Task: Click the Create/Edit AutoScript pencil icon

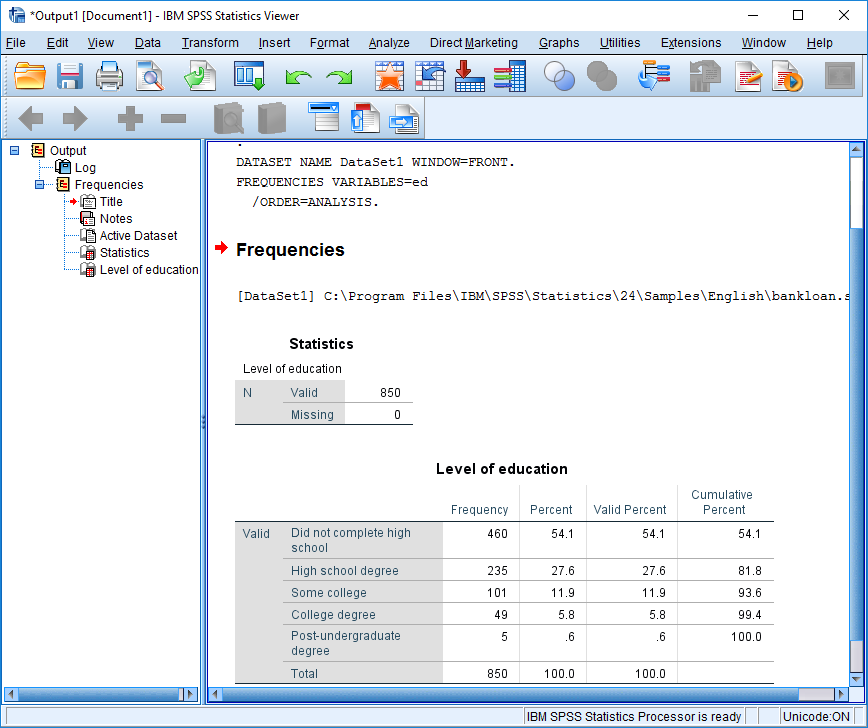Action: [748, 76]
